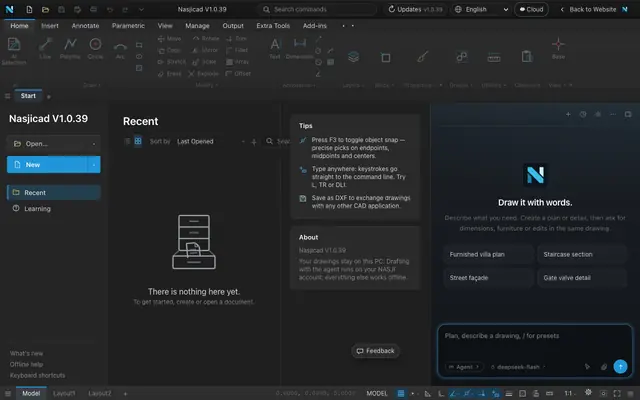
Task: Toggle ortho mode in status bar
Action: [x=441, y=393]
